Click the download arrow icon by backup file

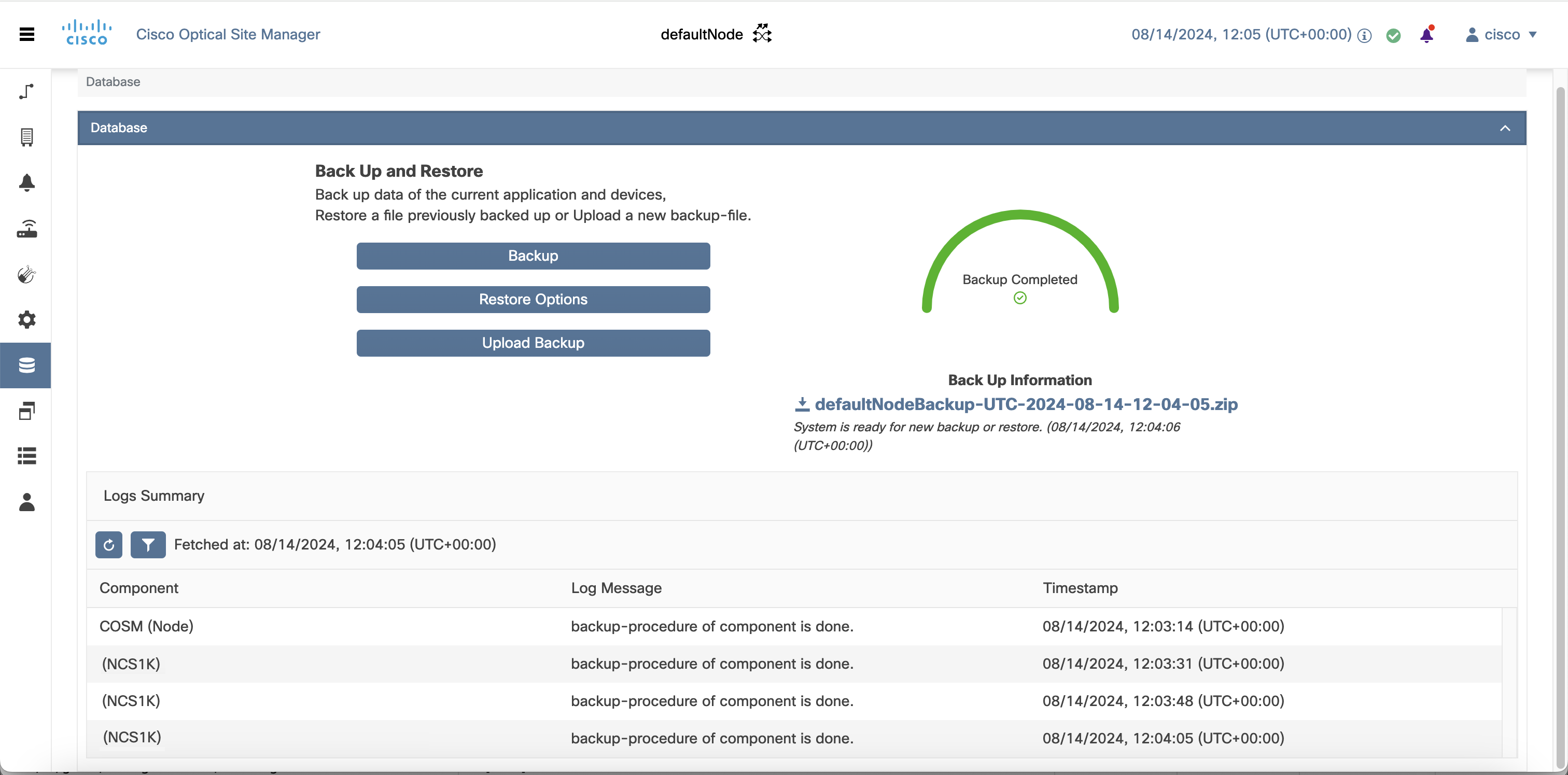pos(802,404)
